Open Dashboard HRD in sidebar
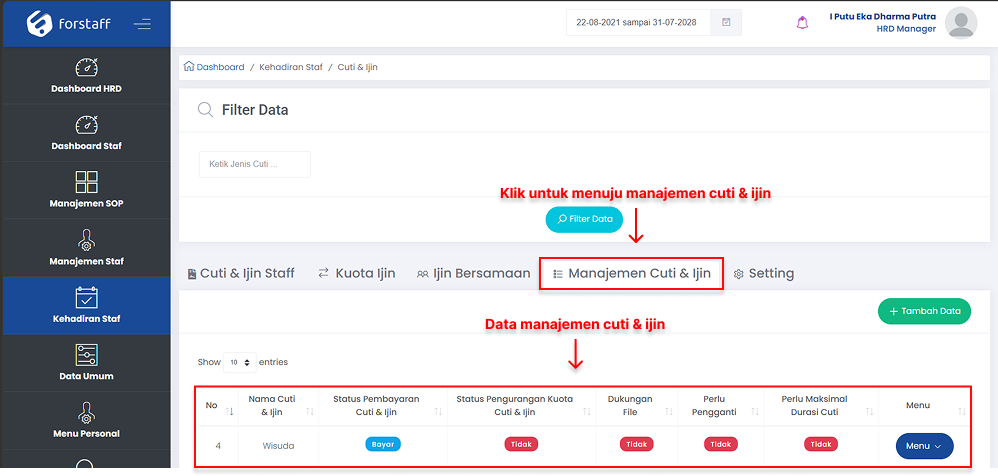 coord(87,76)
